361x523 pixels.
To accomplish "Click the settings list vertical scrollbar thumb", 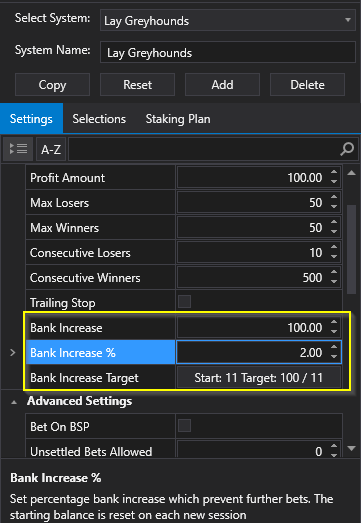I will pos(351,249).
